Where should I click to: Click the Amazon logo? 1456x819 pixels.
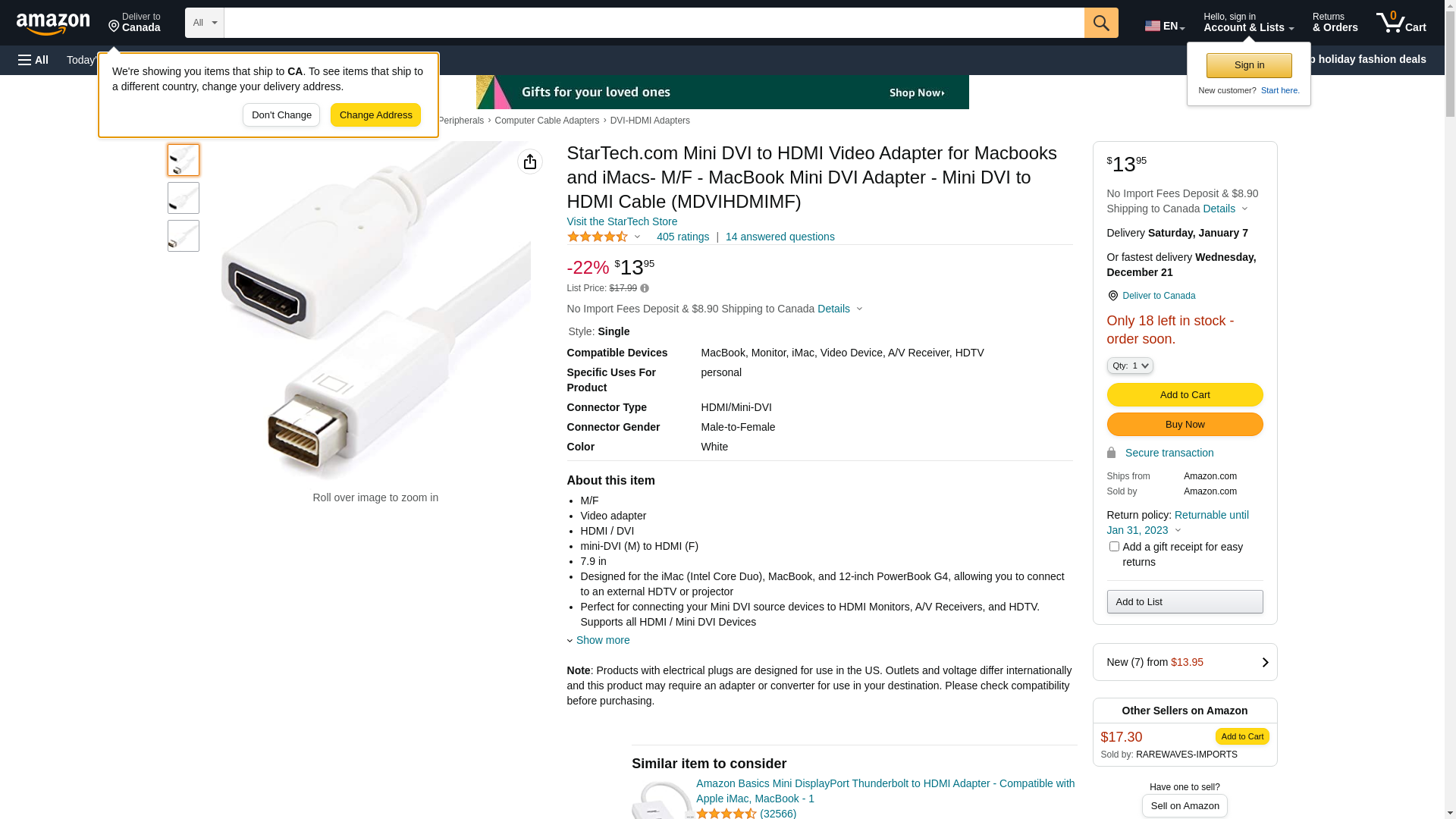53,24
